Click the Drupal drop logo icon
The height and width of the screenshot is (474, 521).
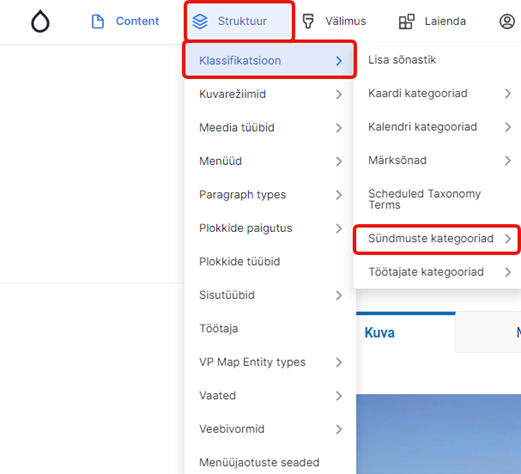point(40,21)
